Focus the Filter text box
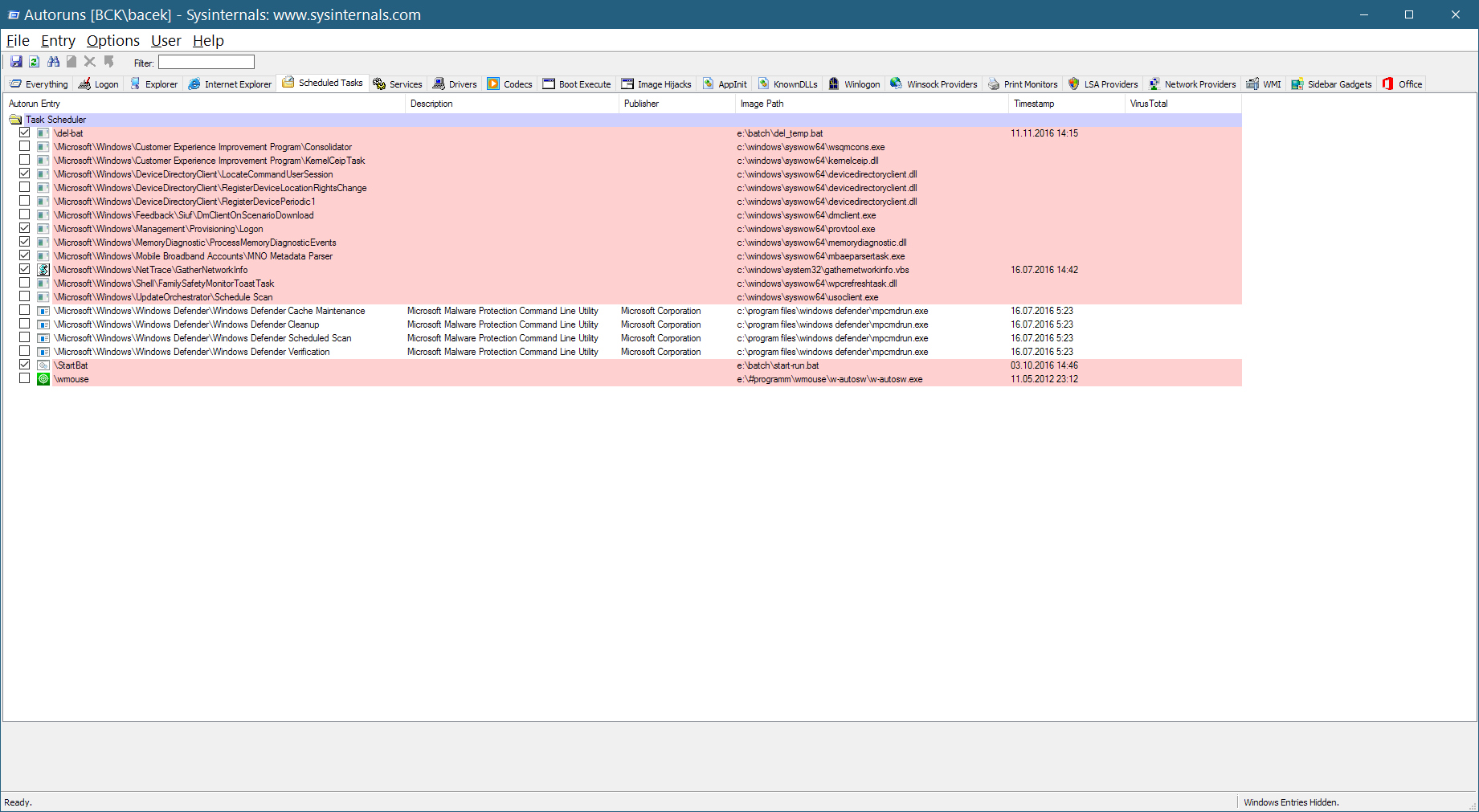 pos(206,62)
